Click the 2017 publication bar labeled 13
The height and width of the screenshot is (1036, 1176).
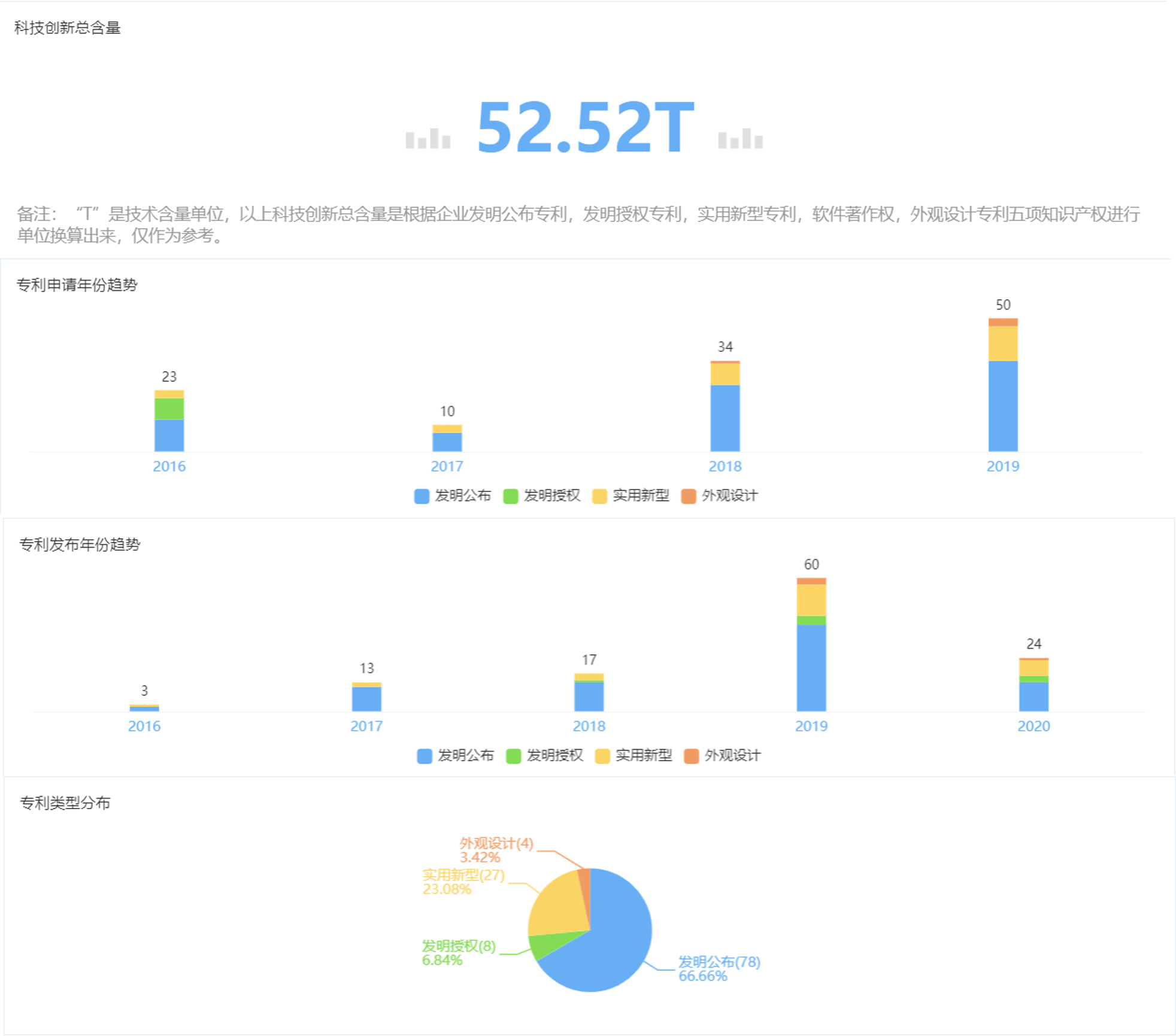(x=366, y=697)
